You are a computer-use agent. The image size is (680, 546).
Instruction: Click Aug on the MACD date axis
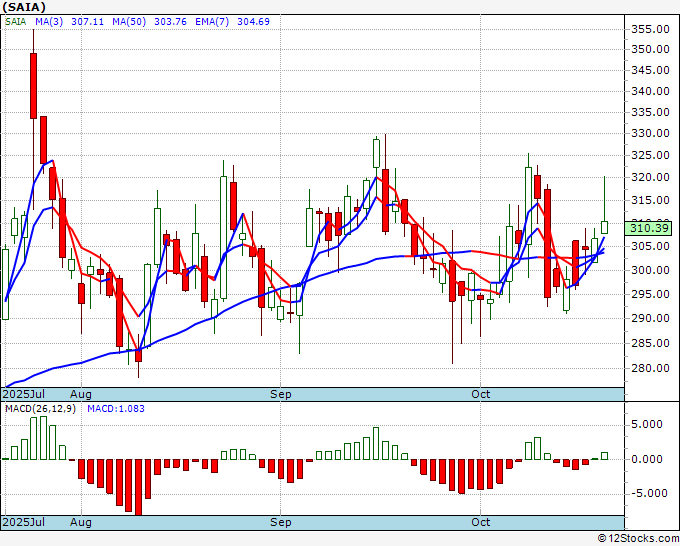coord(81,522)
